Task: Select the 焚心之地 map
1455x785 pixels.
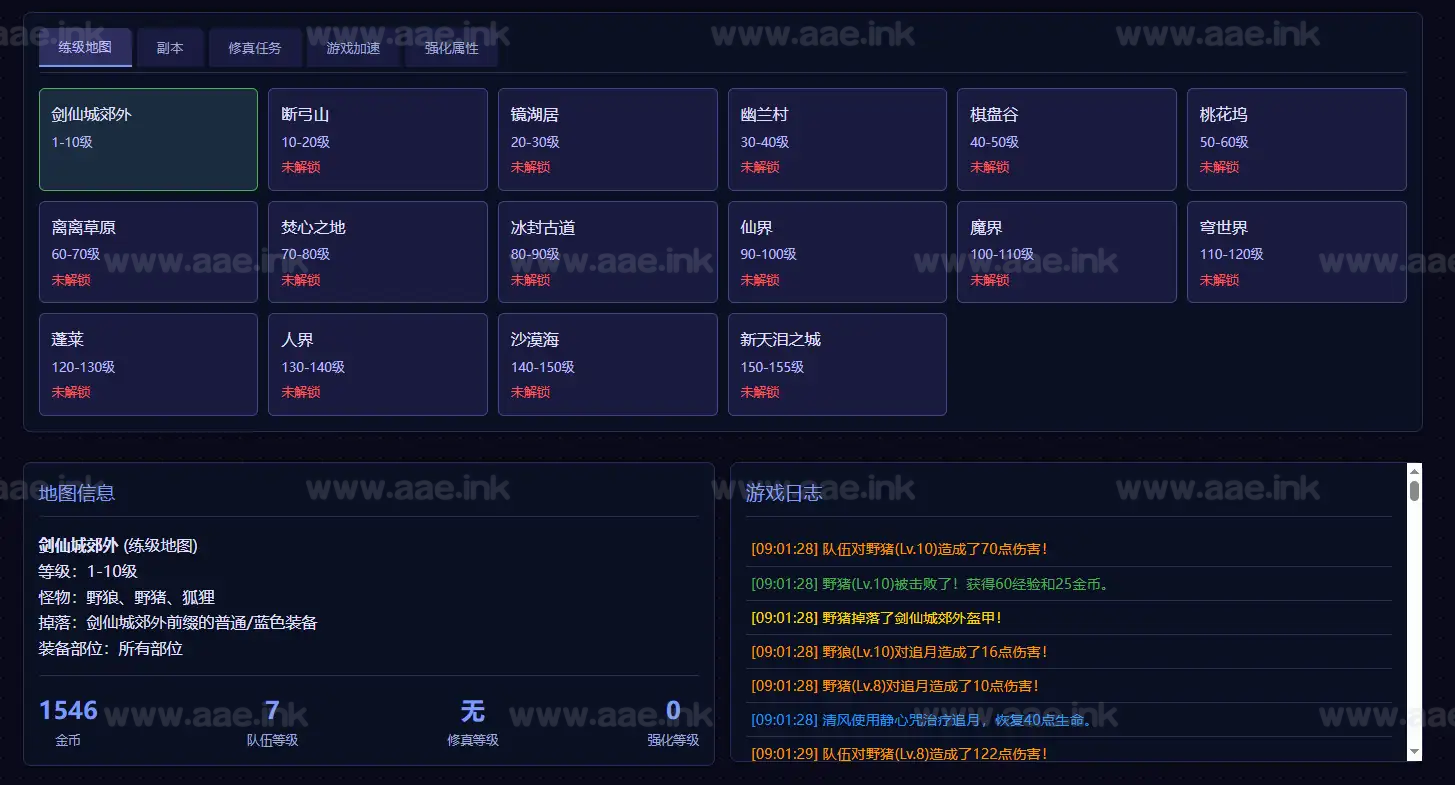Action: (x=377, y=252)
